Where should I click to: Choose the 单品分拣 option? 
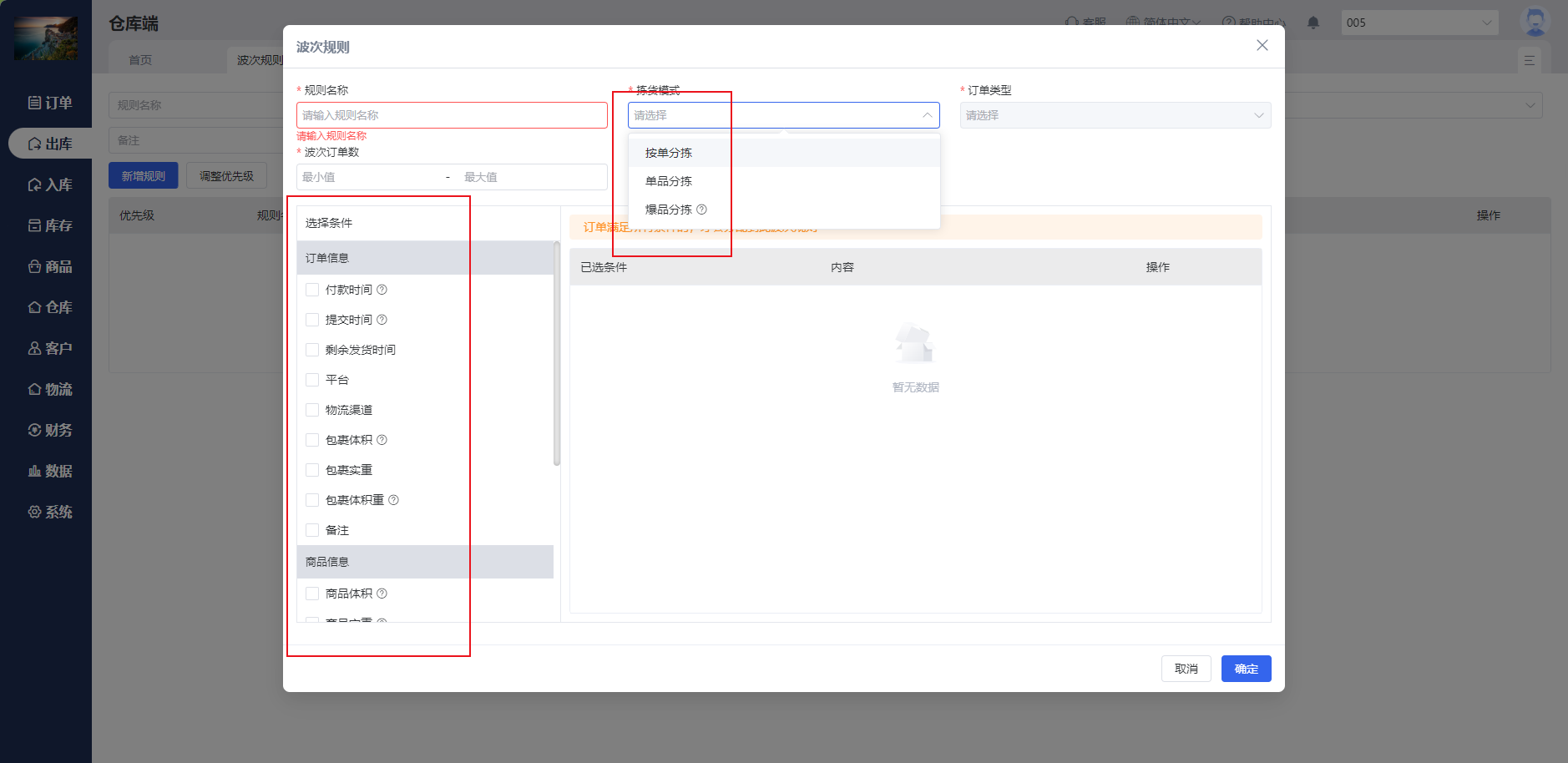click(x=669, y=181)
